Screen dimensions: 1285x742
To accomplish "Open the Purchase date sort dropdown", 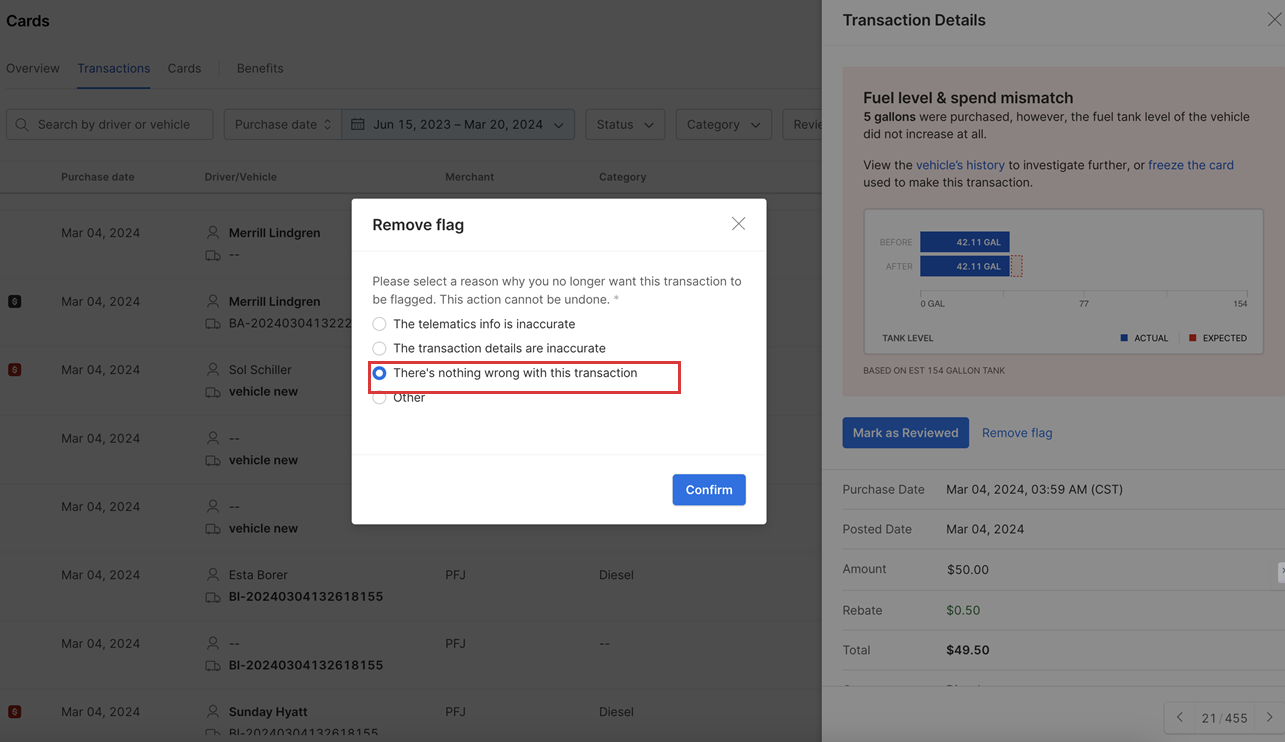I will pos(282,125).
